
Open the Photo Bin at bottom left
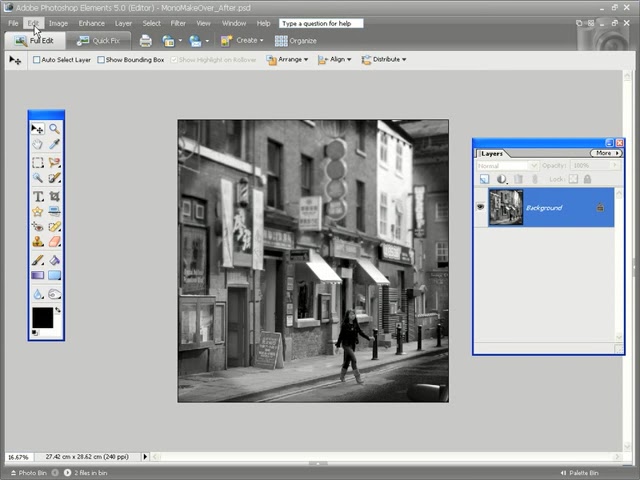pos(28,473)
